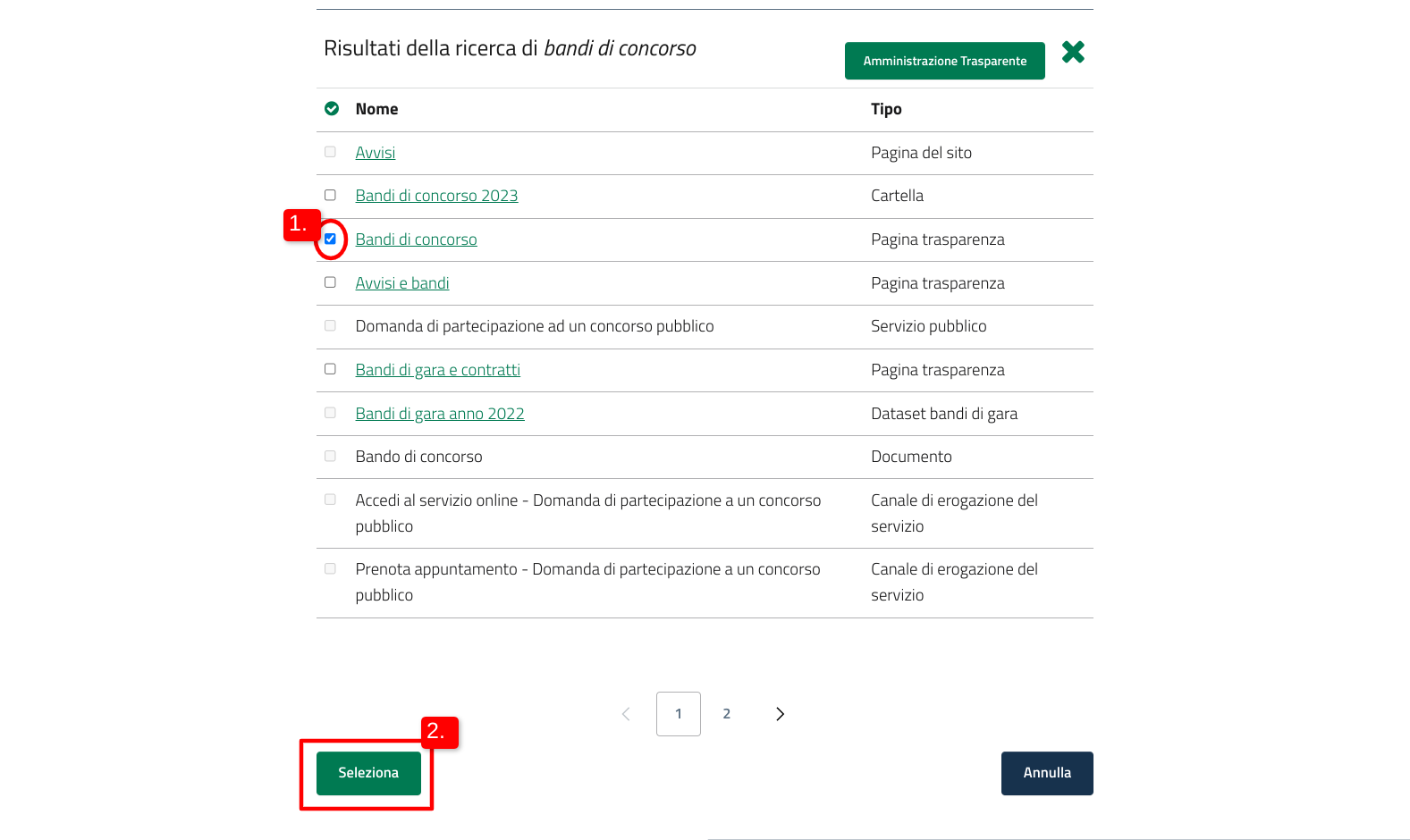Open Bandi di gara e contratti link

pyautogui.click(x=437, y=370)
